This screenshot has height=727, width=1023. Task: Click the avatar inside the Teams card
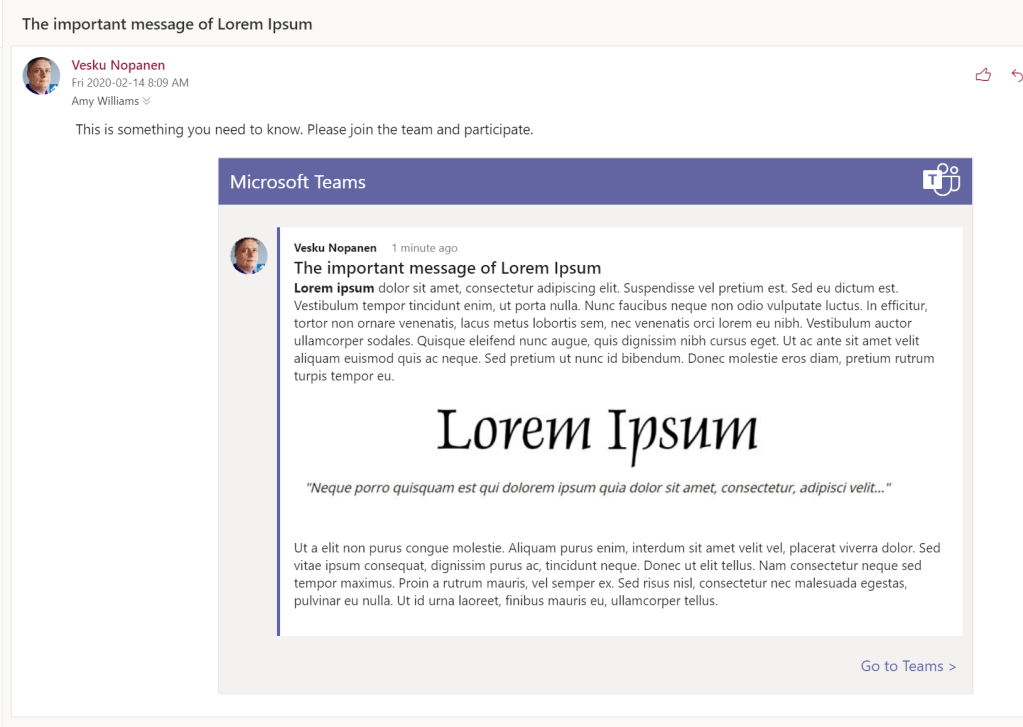(x=249, y=256)
